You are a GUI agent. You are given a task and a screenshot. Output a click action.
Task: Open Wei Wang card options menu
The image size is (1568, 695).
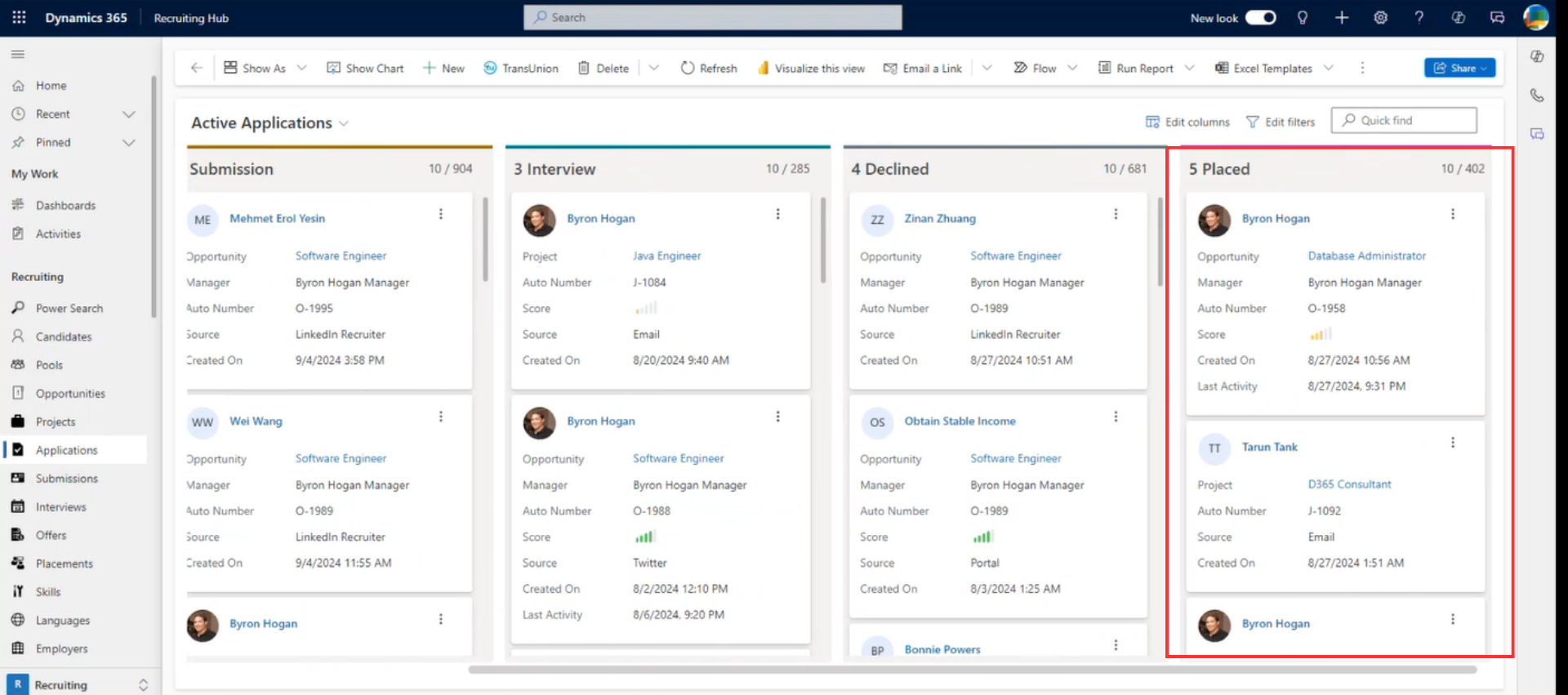[x=441, y=417]
